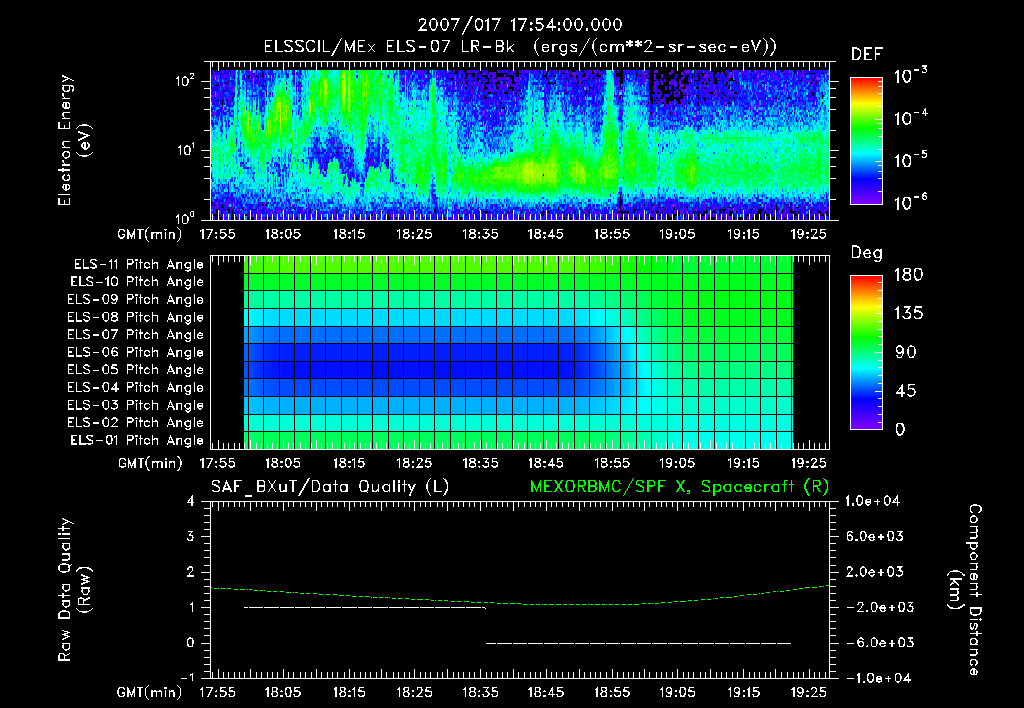
Task: Click the 10^1 energy axis tick label
Action: point(185,150)
